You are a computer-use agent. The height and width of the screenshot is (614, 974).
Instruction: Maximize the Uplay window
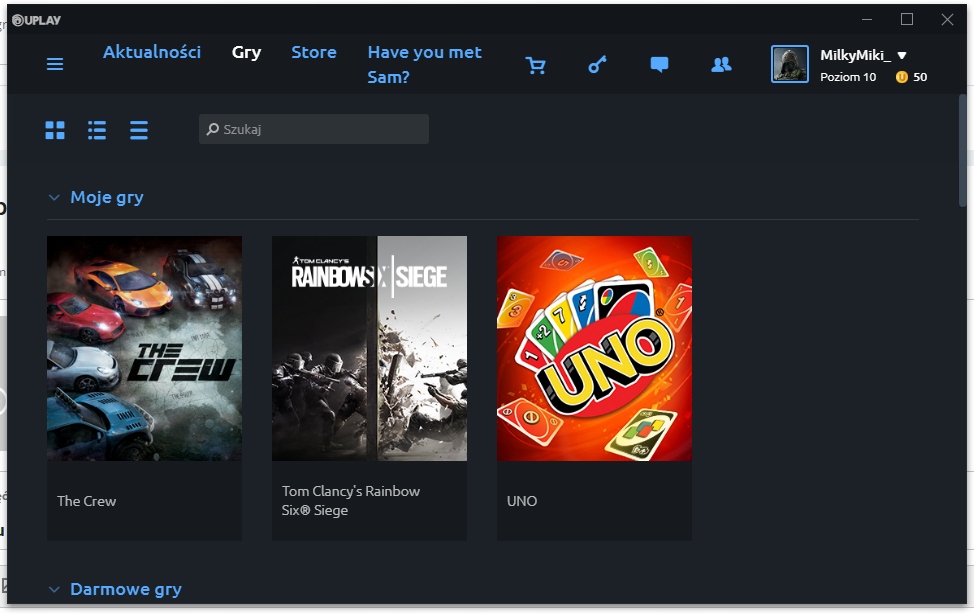point(907,20)
